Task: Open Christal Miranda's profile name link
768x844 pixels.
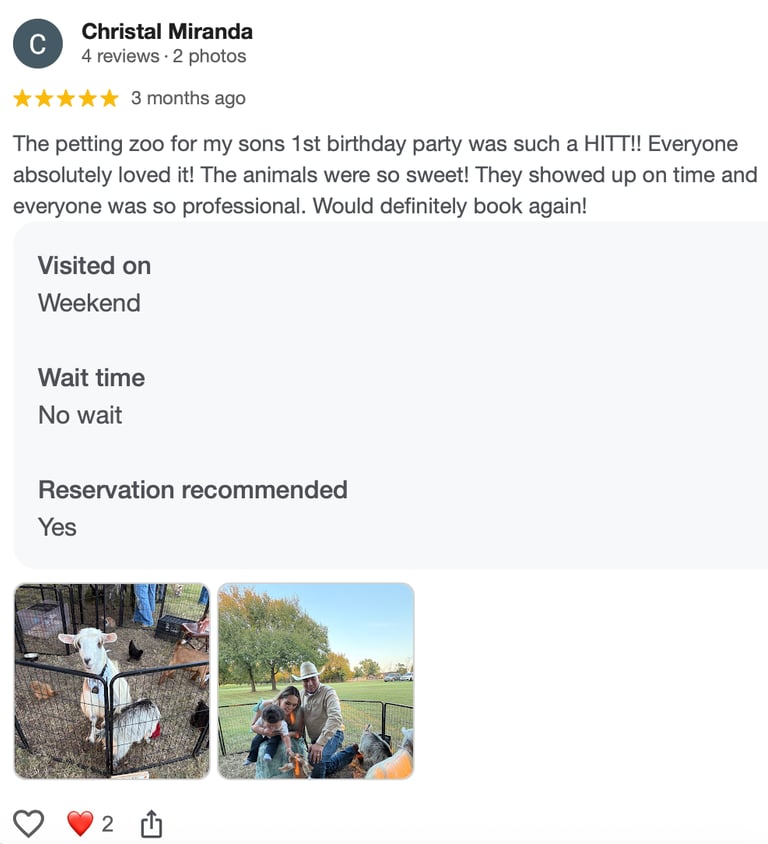Action: click(167, 32)
